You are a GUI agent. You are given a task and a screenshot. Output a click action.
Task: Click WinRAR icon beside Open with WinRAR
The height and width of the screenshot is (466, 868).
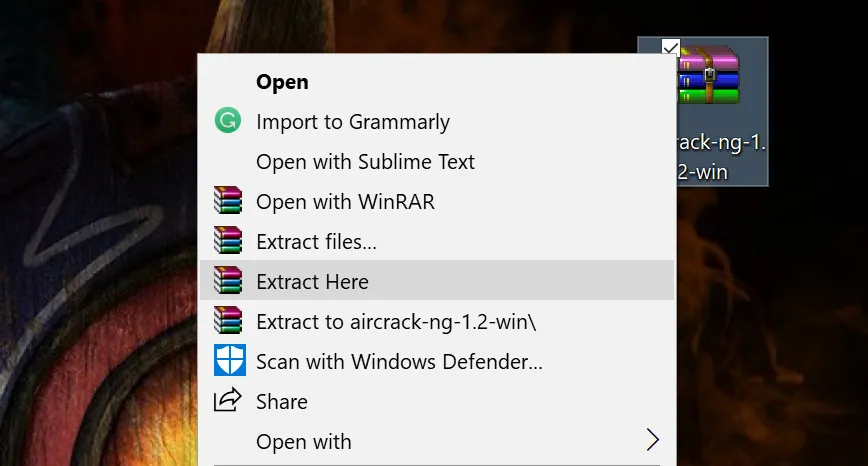[x=228, y=200]
